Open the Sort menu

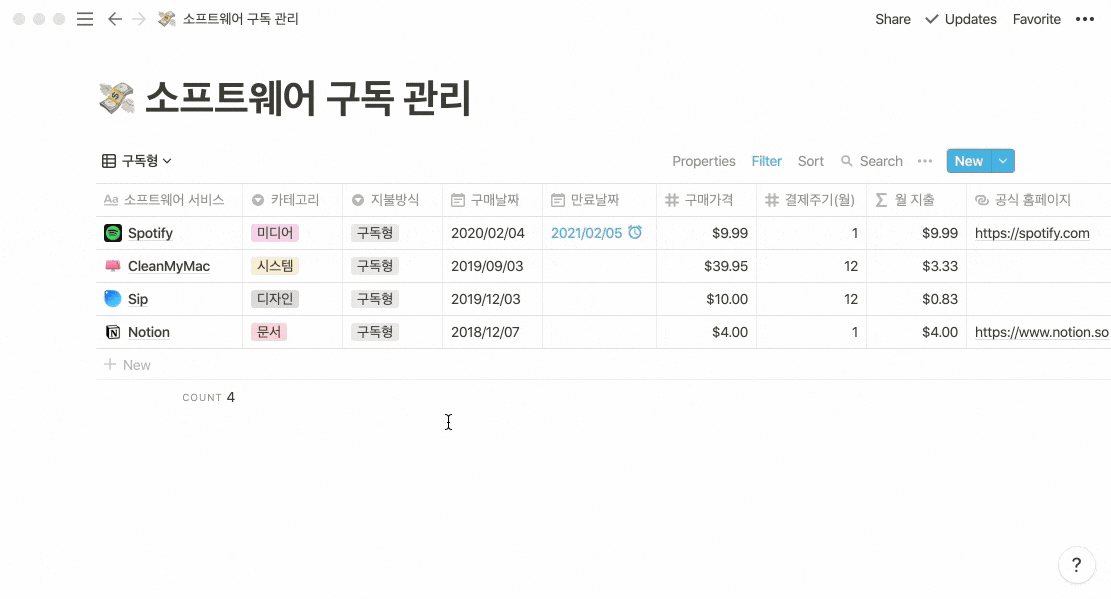coord(811,161)
